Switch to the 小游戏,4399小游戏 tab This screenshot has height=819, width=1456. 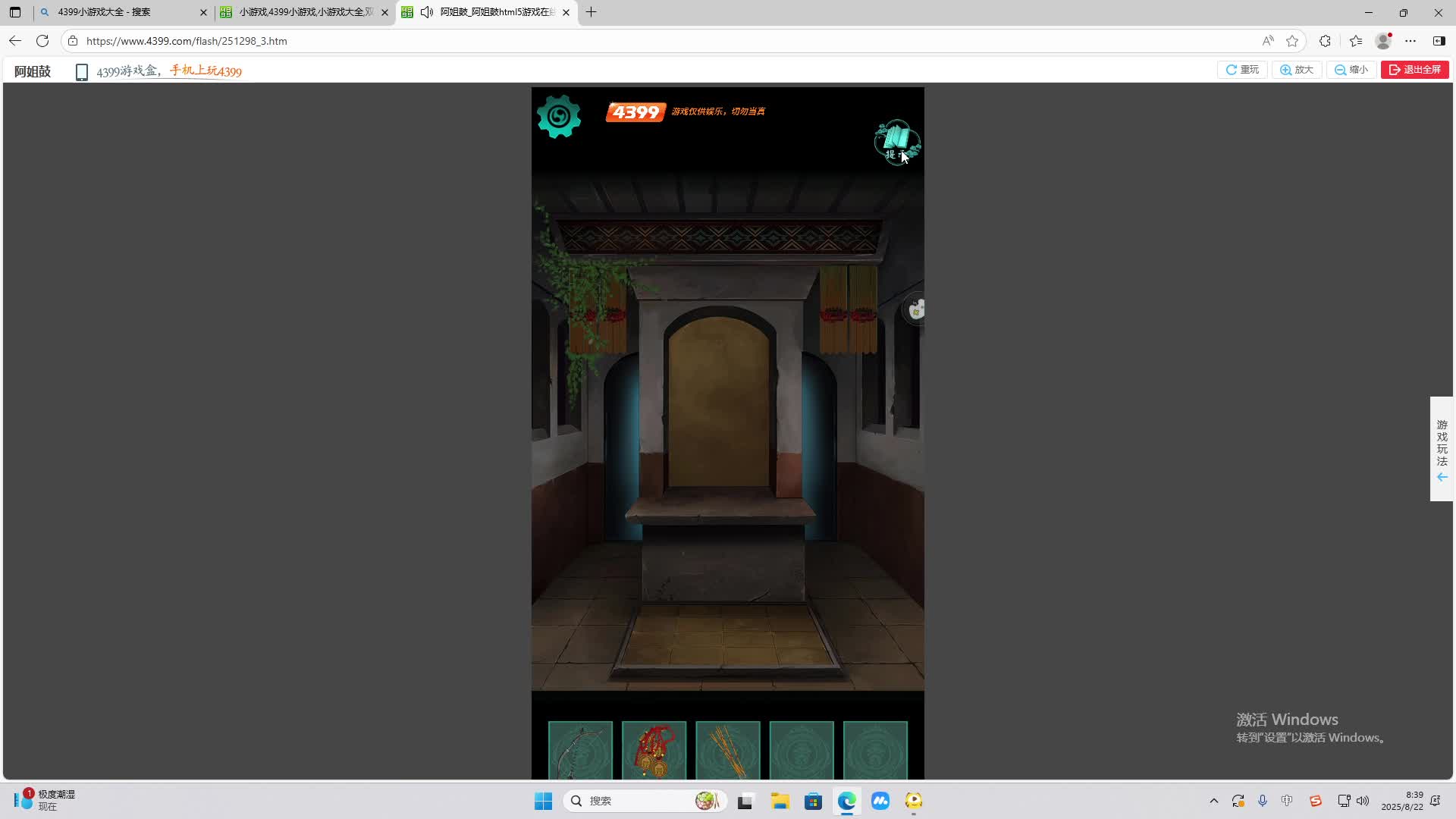click(x=303, y=12)
